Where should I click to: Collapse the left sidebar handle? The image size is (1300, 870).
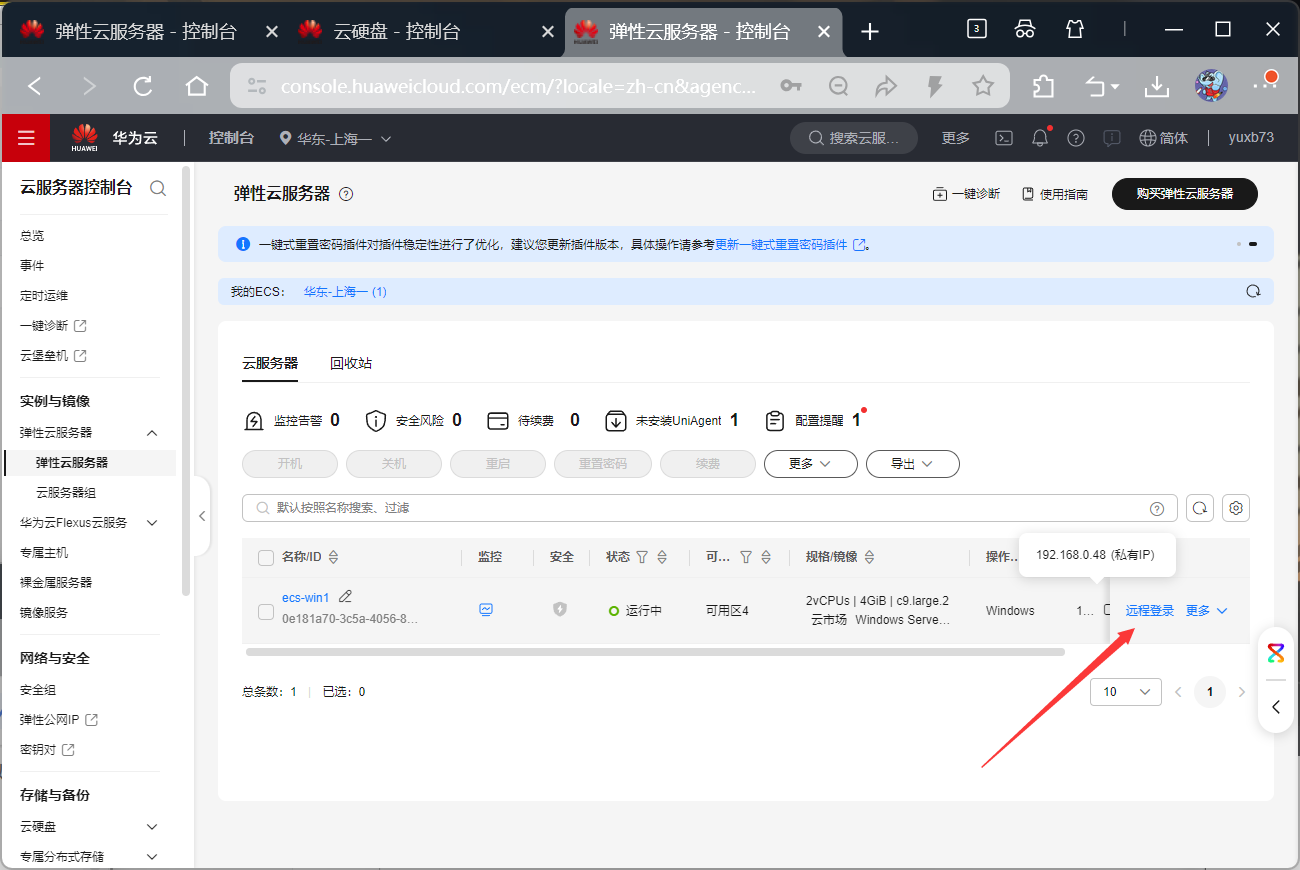coord(202,516)
